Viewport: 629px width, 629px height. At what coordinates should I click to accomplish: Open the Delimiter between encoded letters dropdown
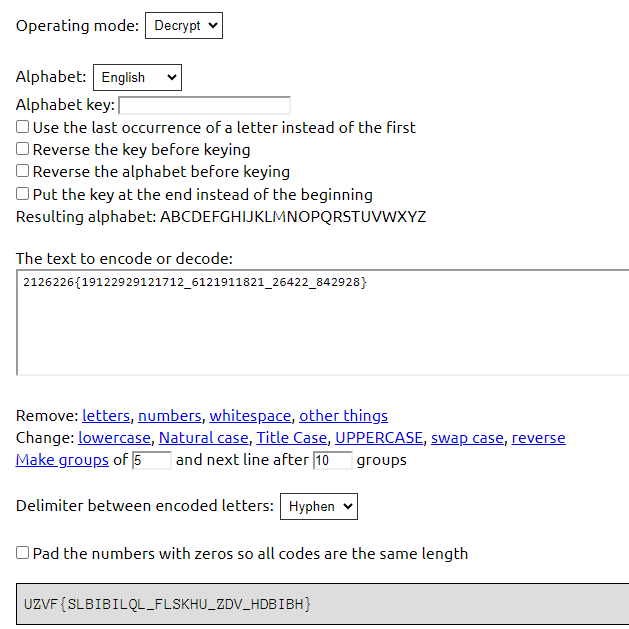point(319,507)
